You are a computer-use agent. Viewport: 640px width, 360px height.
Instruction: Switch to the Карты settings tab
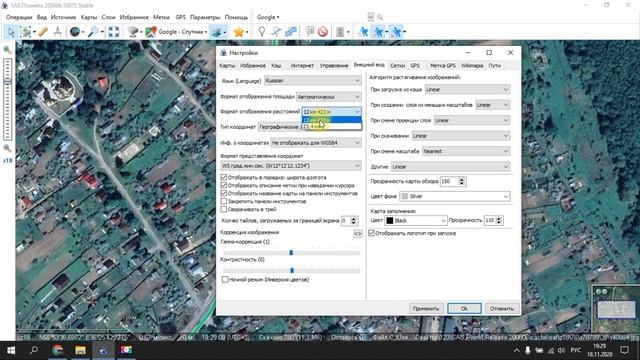tap(227, 66)
